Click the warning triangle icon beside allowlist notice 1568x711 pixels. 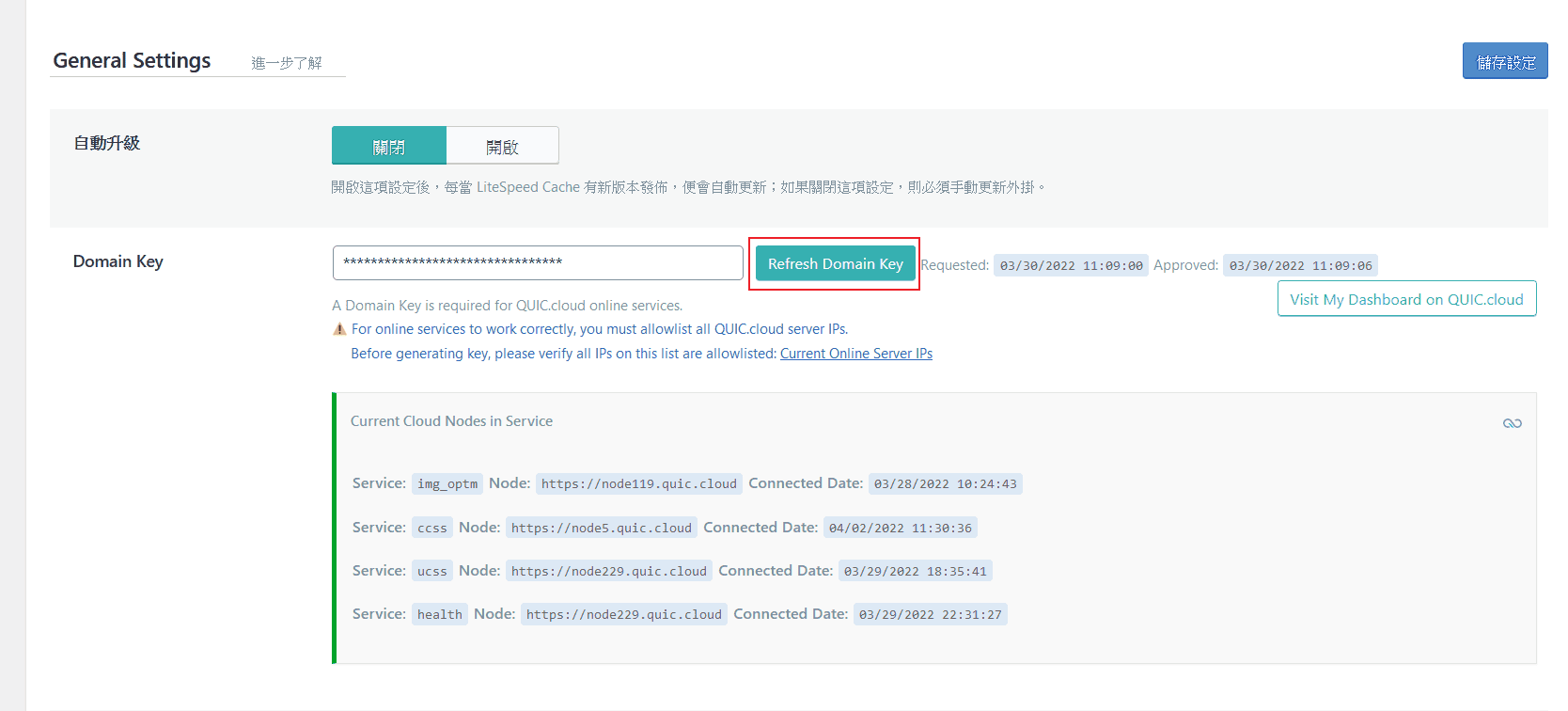pos(339,329)
